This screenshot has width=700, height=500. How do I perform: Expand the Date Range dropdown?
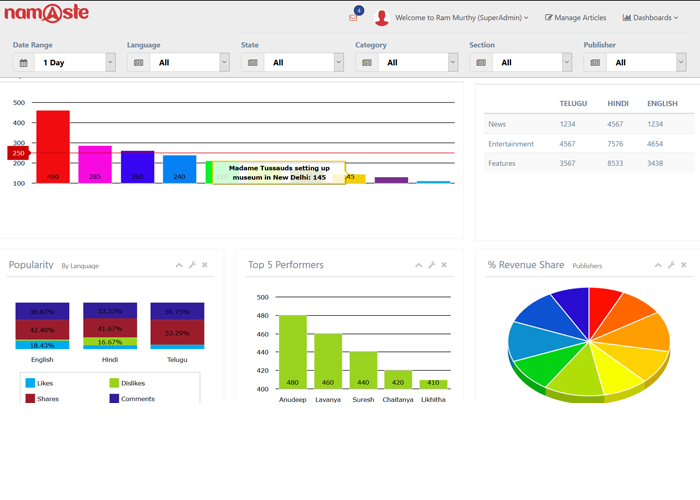[x=110, y=62]
